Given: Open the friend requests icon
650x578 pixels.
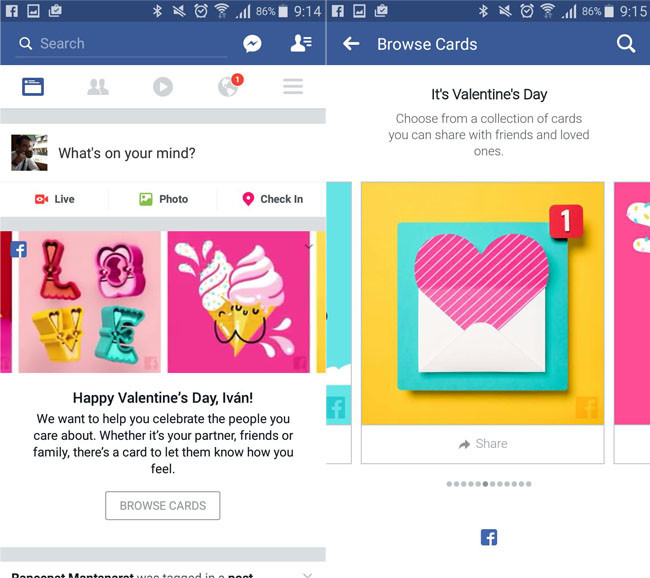Looking at the screenshot, I should point(301,43).
